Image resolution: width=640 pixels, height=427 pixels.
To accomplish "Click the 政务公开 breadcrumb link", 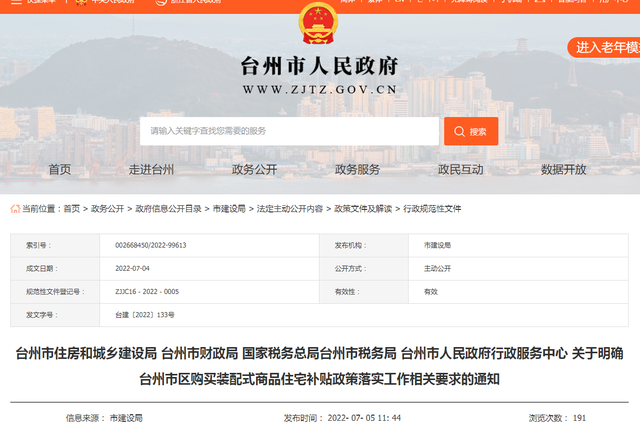I will point(108,209).
